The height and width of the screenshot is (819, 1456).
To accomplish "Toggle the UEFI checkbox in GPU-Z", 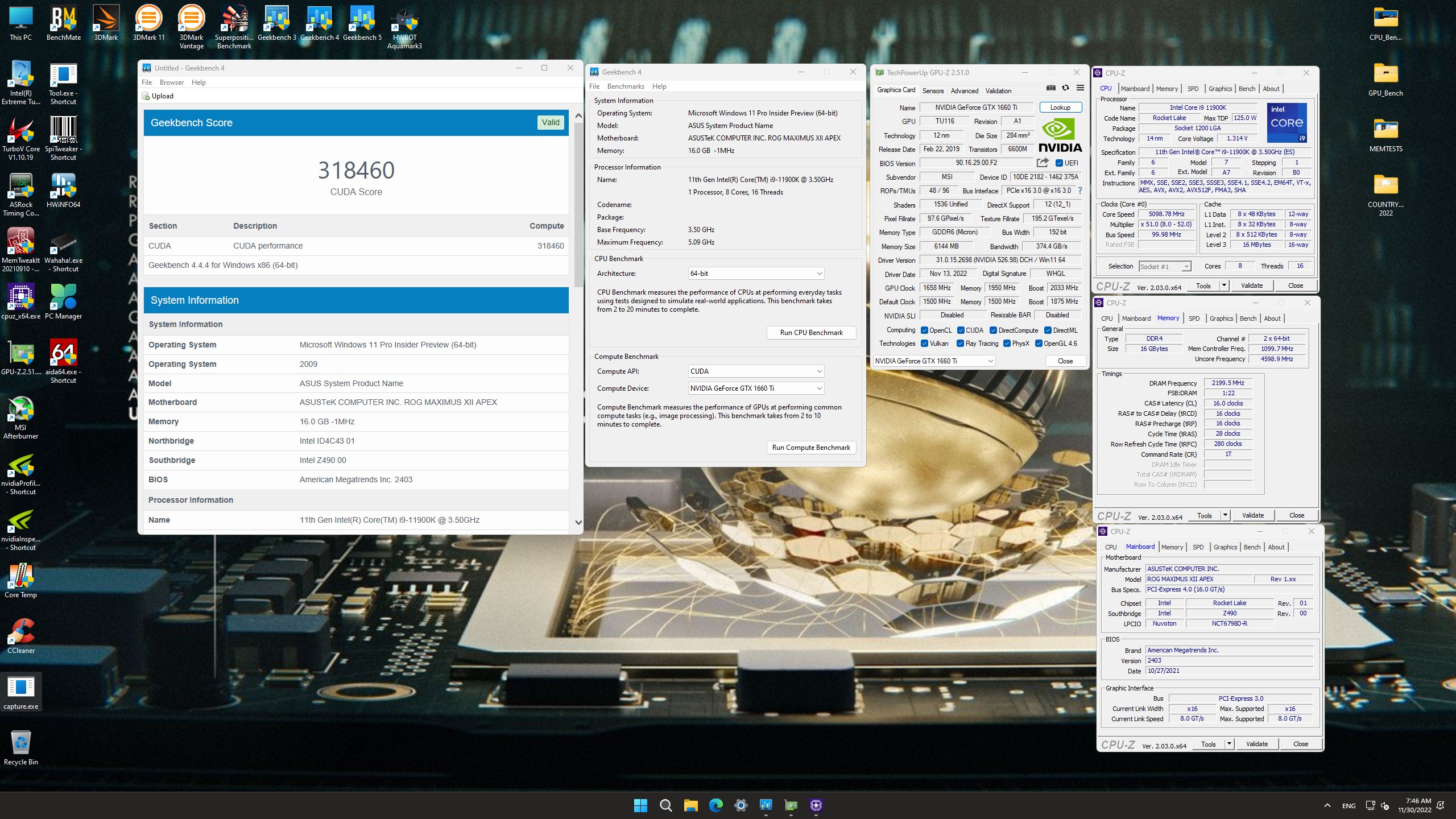I will (x=1059, y=163).
